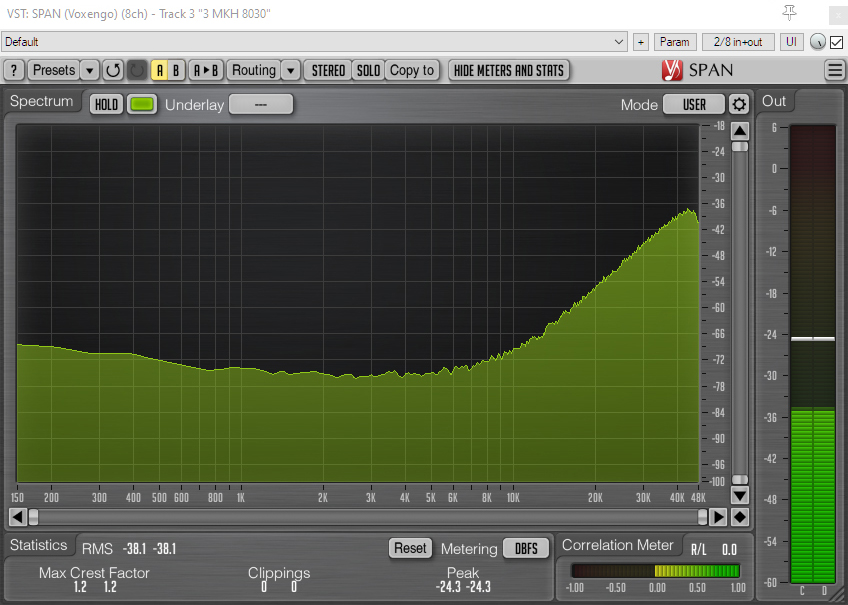Open the Spectrum mode settings gear

(739, 104)
